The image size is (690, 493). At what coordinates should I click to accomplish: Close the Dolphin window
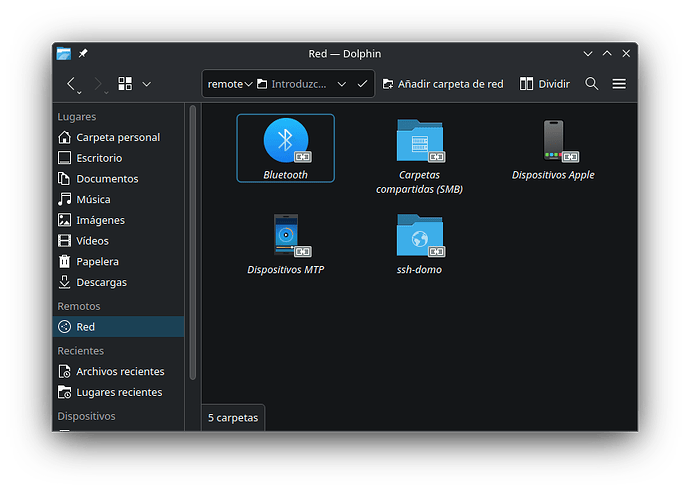[626, 54]
